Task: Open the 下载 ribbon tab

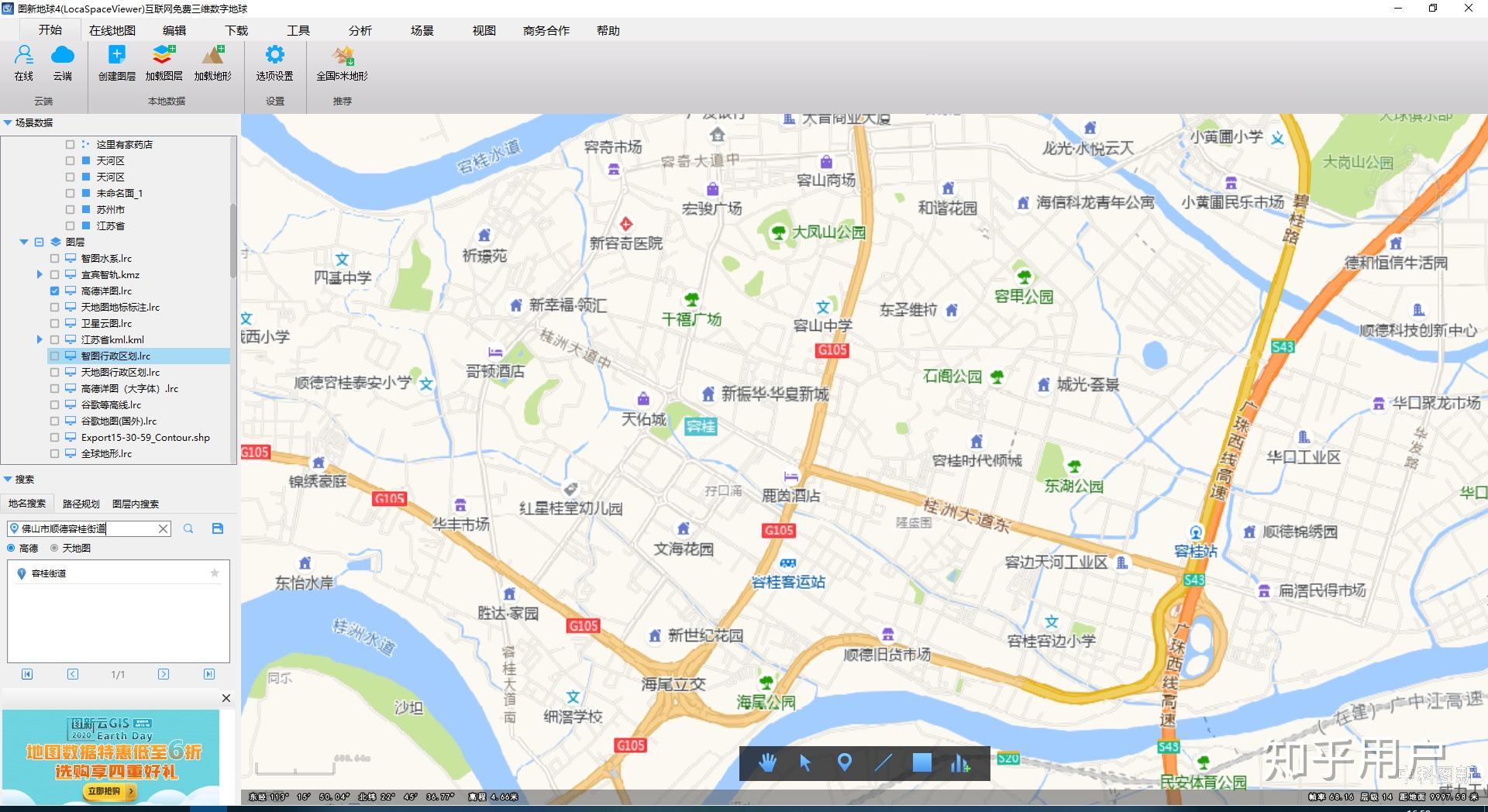Action: (x=236, y=30)
